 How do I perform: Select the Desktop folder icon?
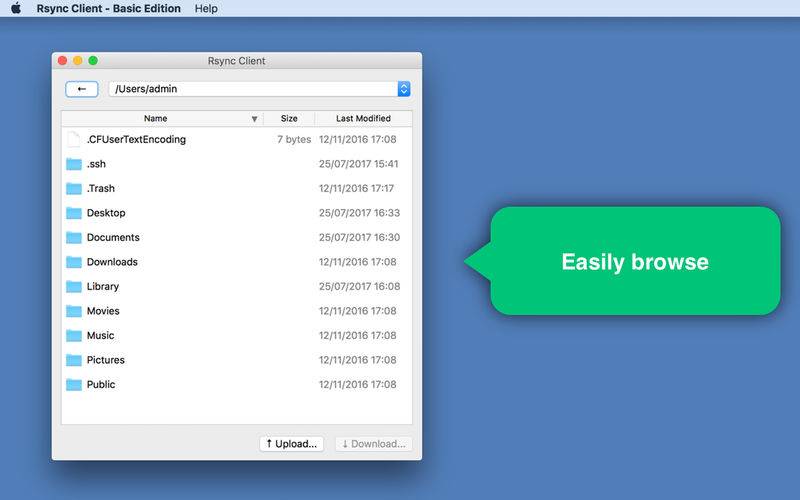[x=74, y=213]
